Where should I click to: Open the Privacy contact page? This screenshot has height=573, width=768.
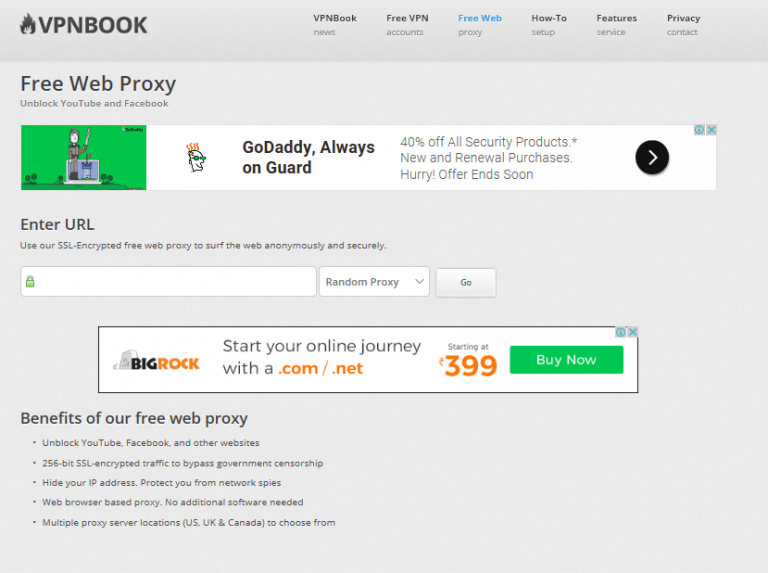(683, 24)
